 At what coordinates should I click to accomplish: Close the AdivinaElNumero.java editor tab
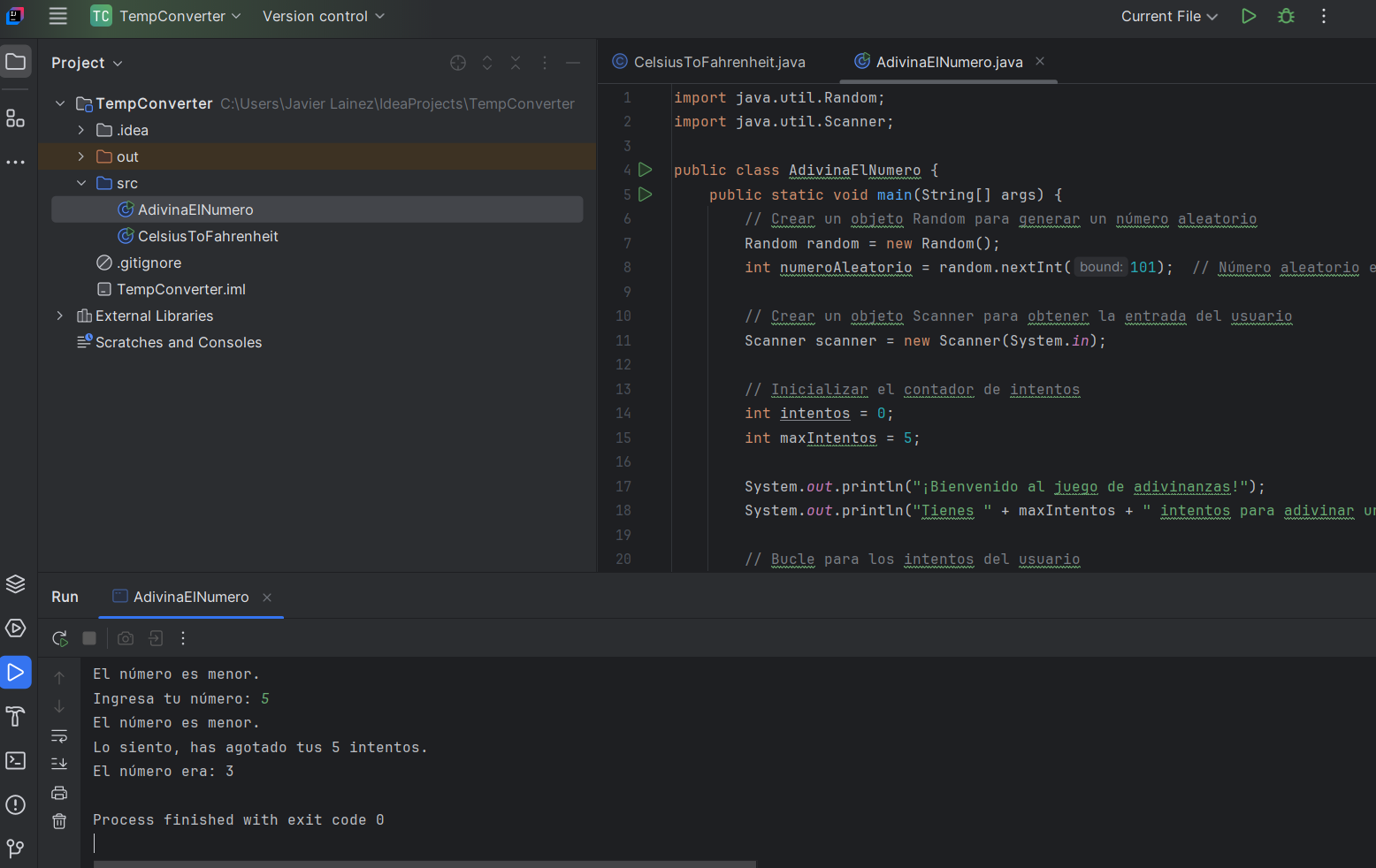(1040, 61)
